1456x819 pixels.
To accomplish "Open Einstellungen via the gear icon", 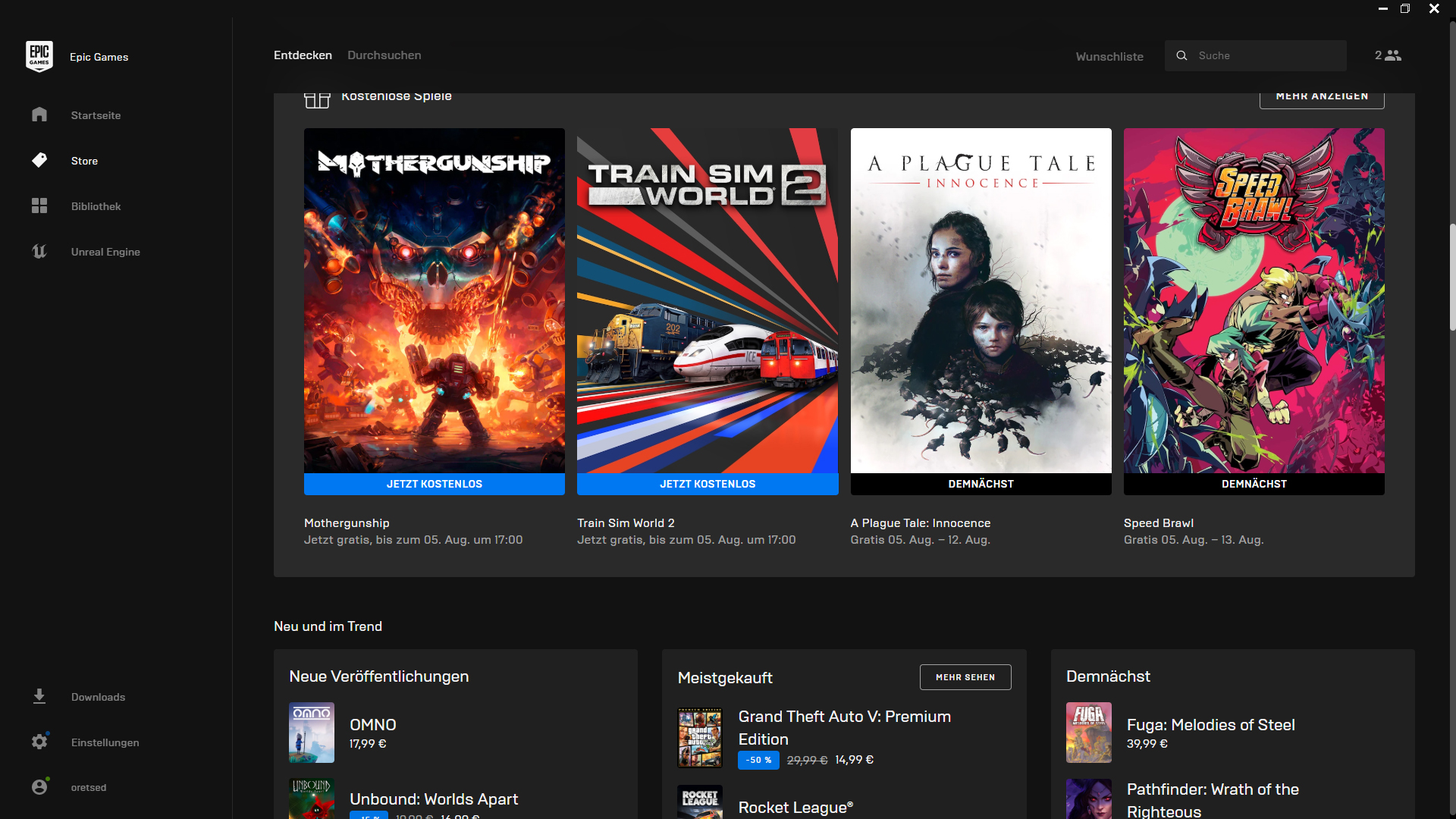I will (39, 742).
